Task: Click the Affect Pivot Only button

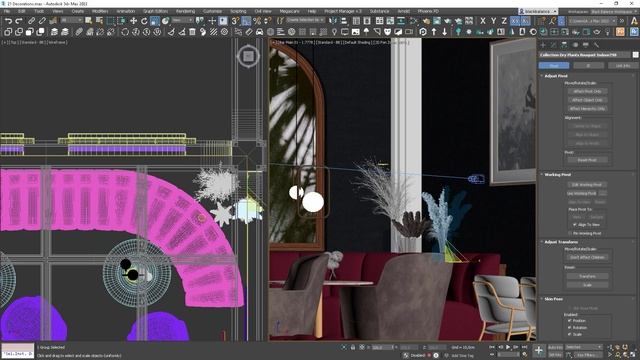Action: point(587,91)
